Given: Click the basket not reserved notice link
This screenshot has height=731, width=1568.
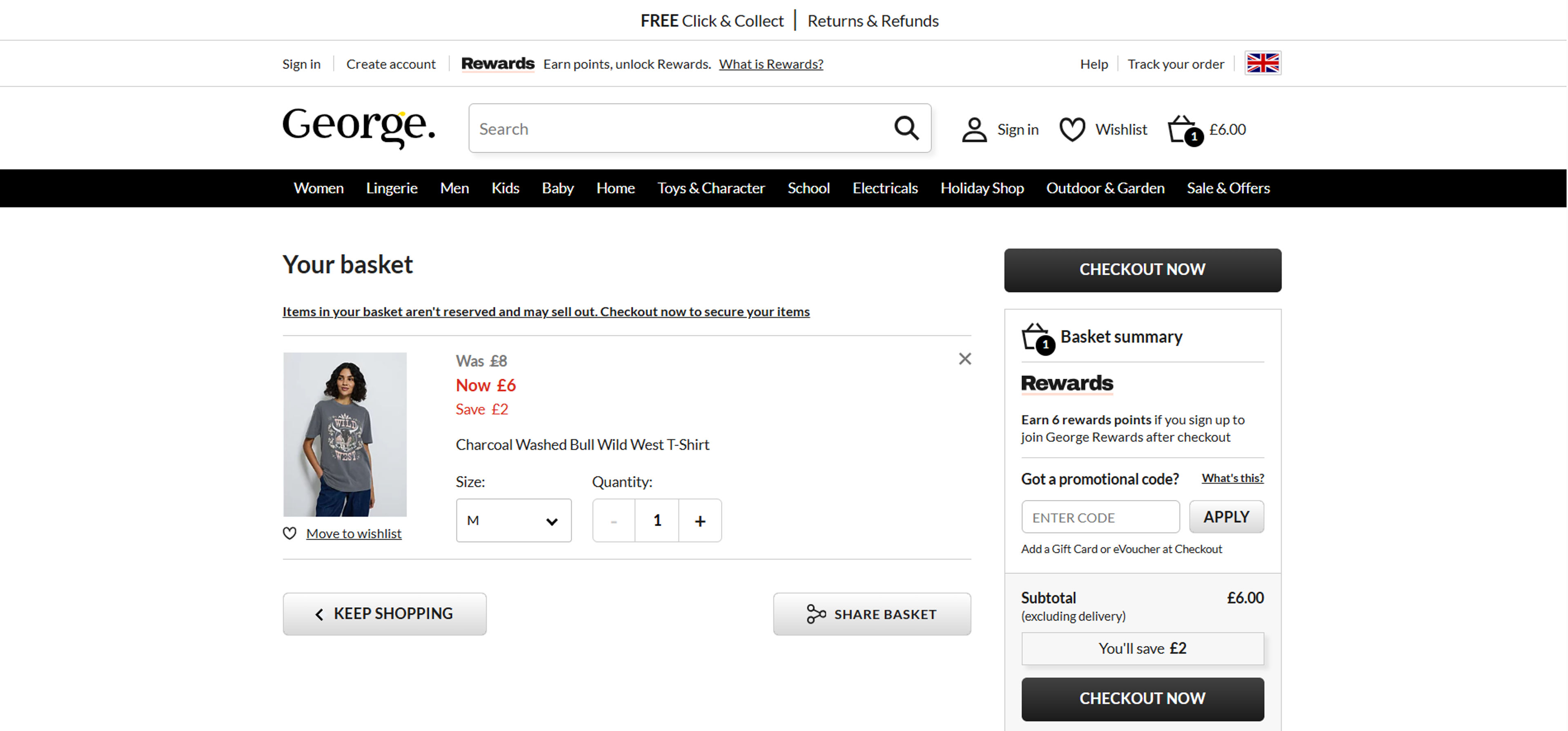Looking at the screenshot, I should pos(546,312).
